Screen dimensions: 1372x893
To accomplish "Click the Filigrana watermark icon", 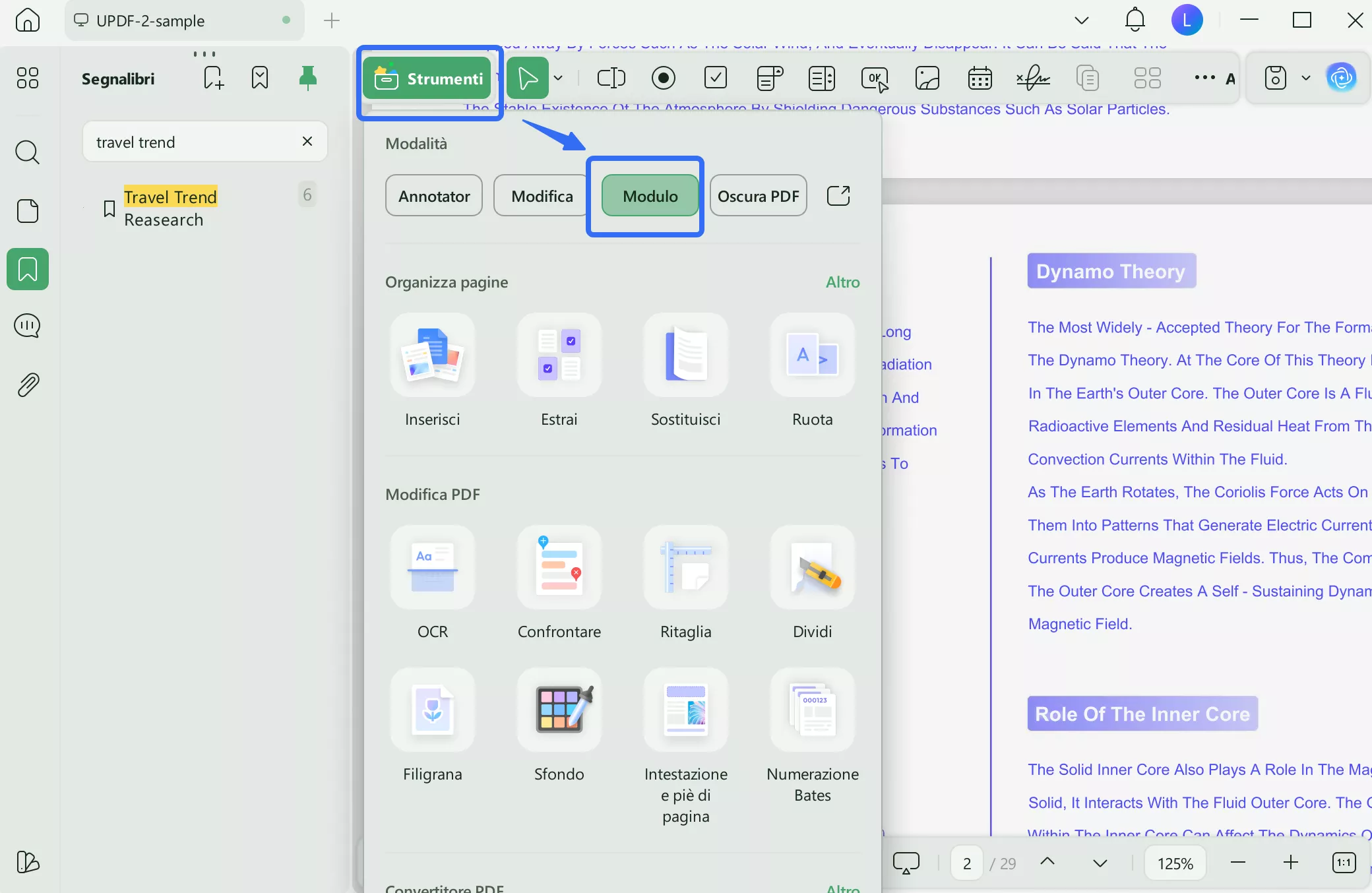I will [x=432, y=710].
